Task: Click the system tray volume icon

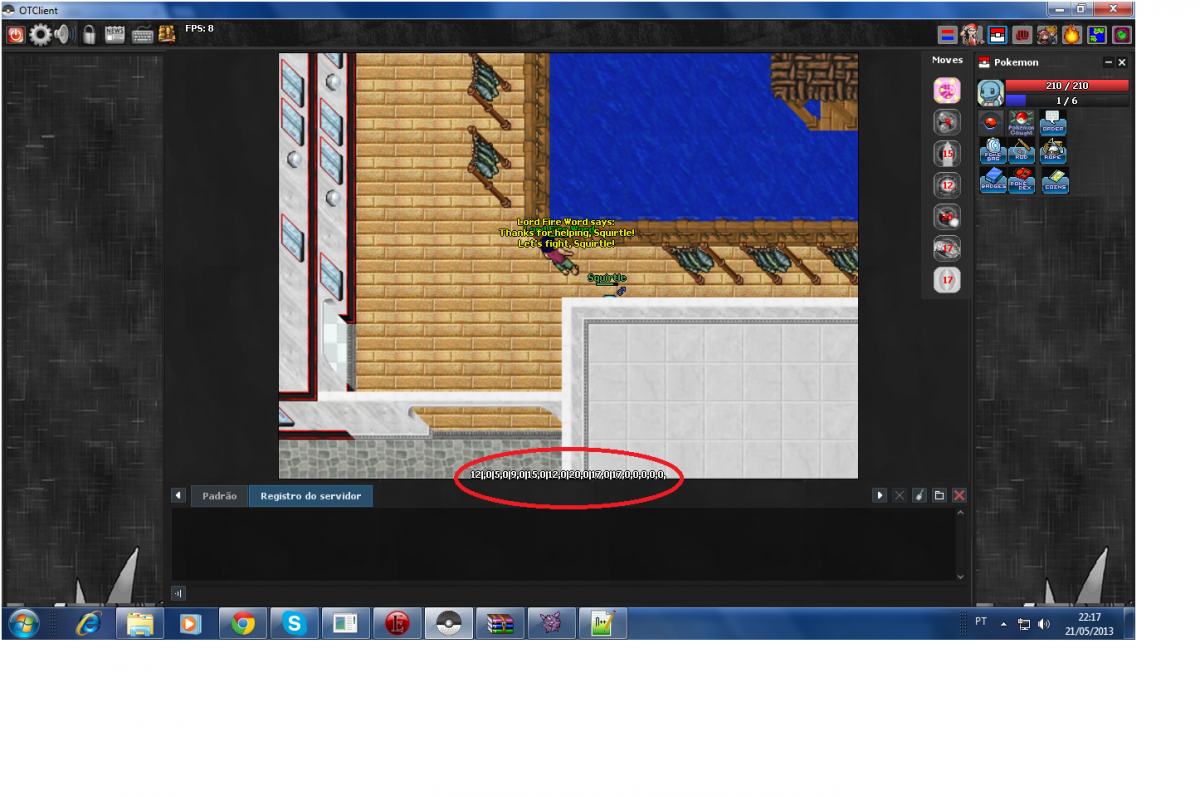Action: pyautogui.click(x=1045, y=624)
